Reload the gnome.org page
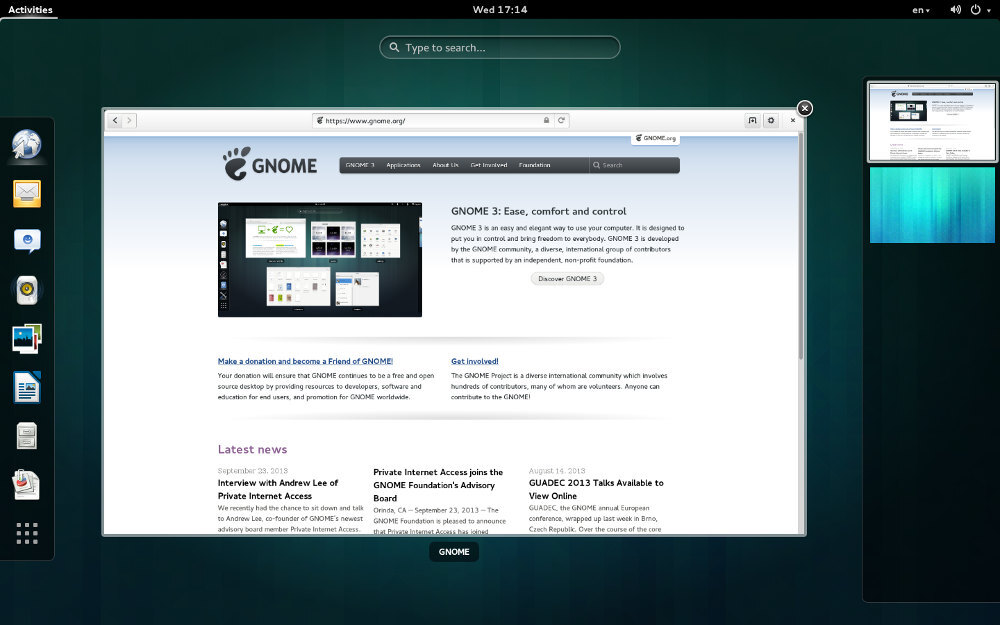Viewport: 1000px width, 625px height. click(562, 120)
